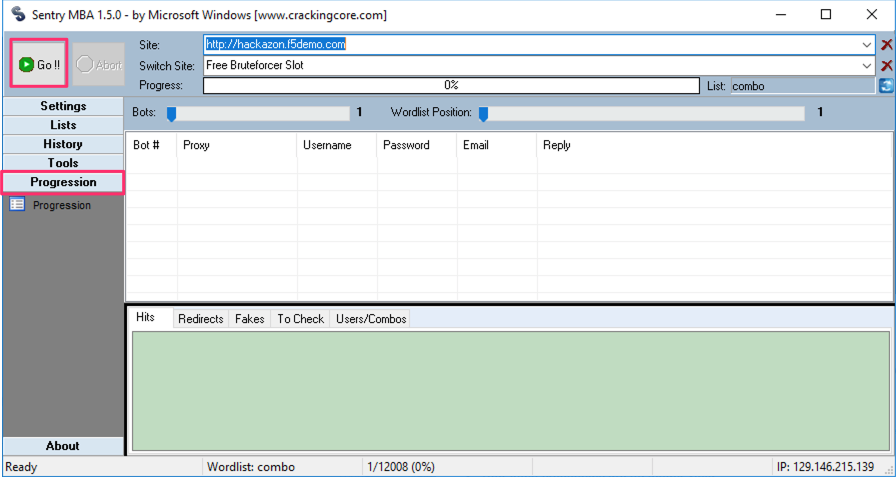Switch to the Fakes tab
896x477 pixels.
[250, 319]
